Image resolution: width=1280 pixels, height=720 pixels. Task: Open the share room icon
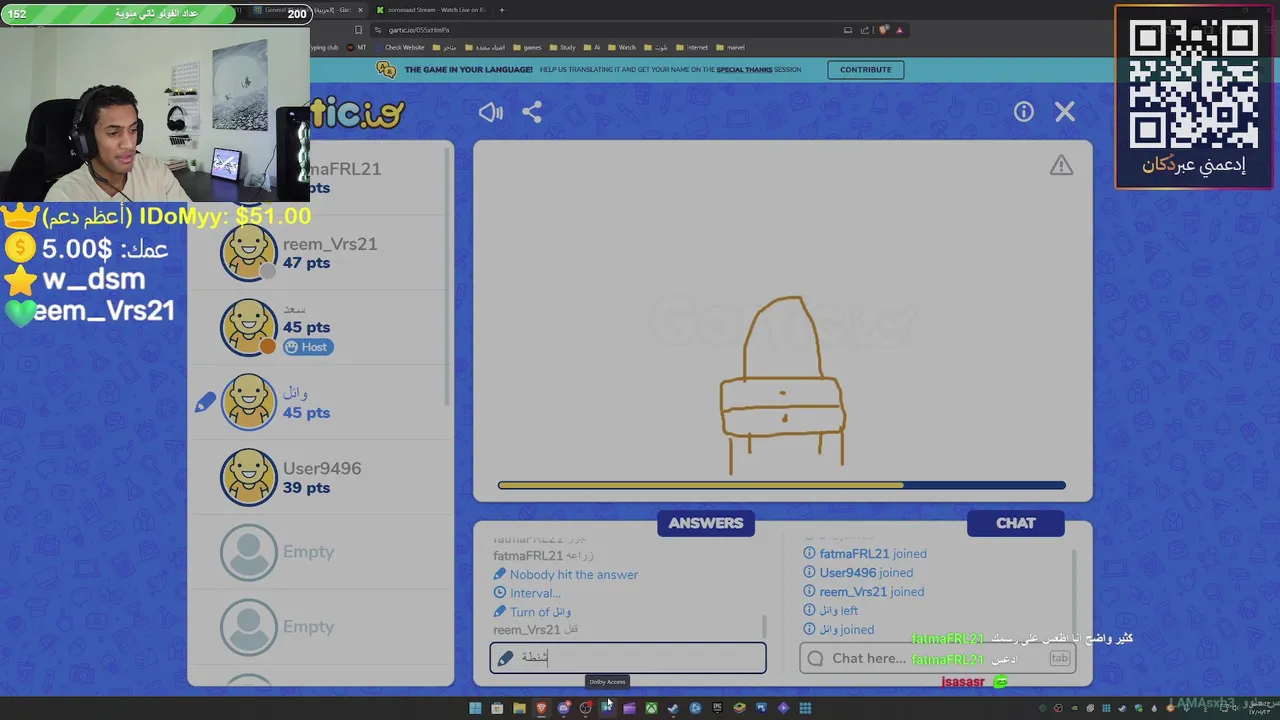[x=532, y=112]
